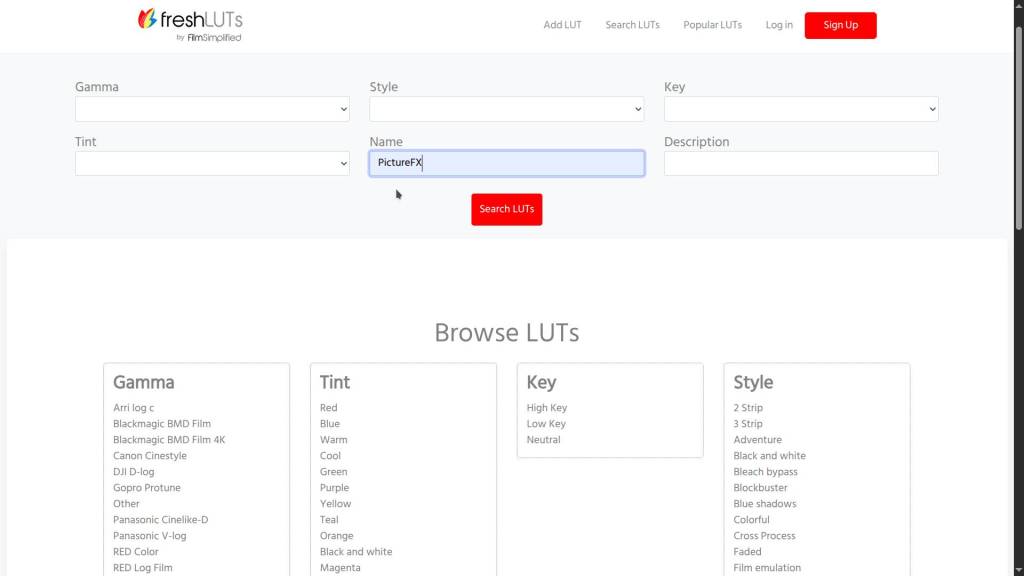
Task: Select High Key link
Action: pyautogui.click(x=547, y=408)
